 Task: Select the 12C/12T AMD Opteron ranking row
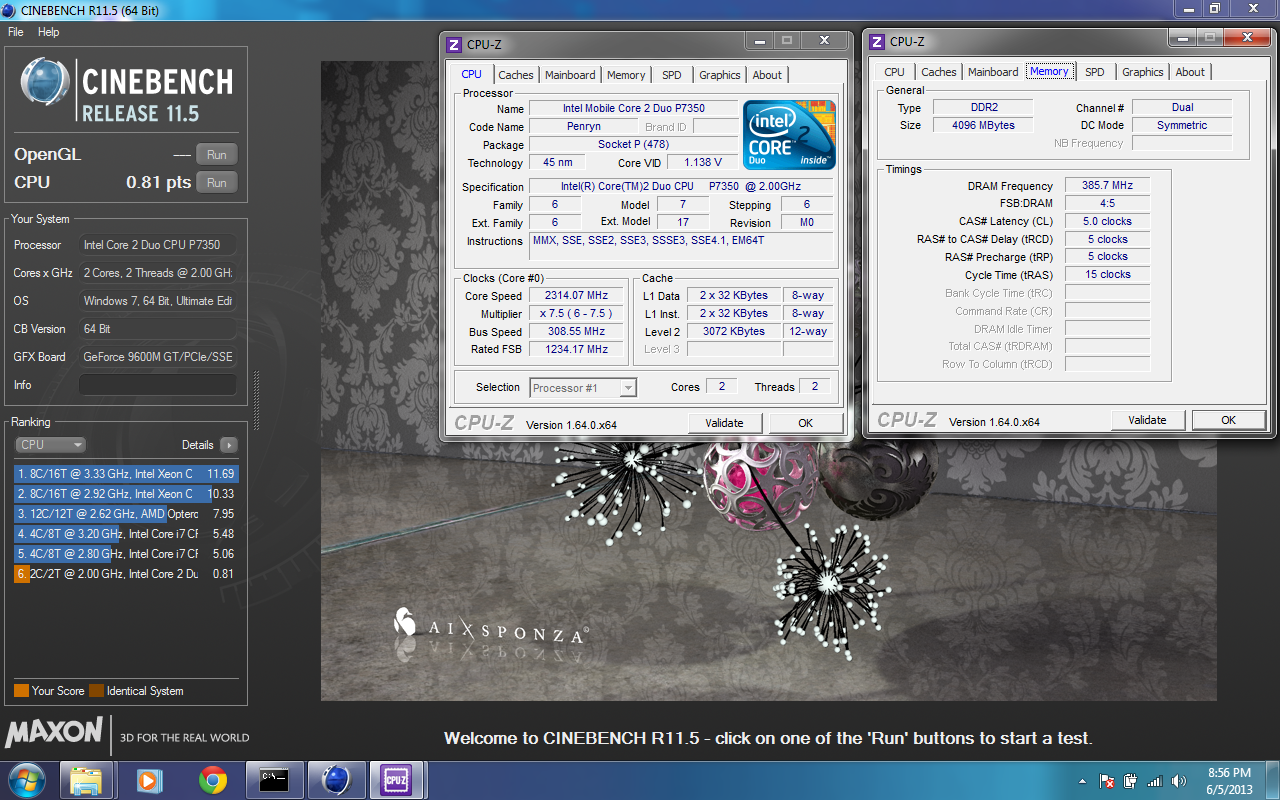click(x=127, y=514)
